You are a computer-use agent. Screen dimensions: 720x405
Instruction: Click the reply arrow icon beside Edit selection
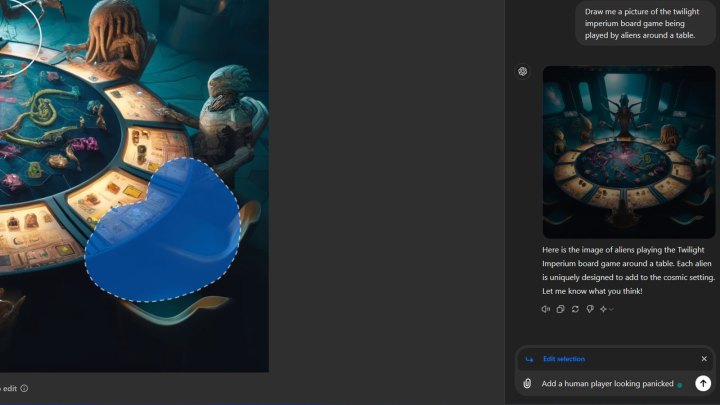pos(529,359)
